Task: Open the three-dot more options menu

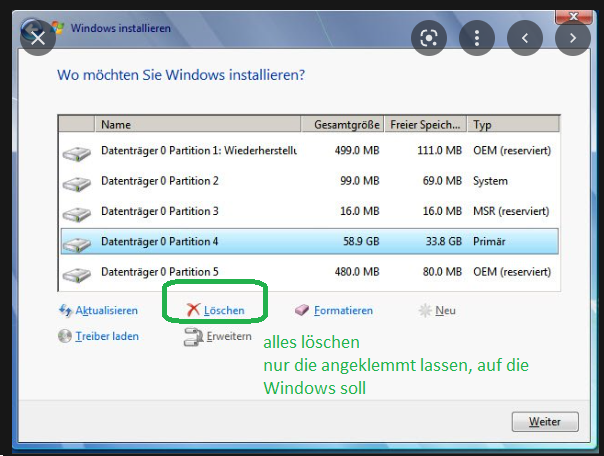Action: [477, 38]
